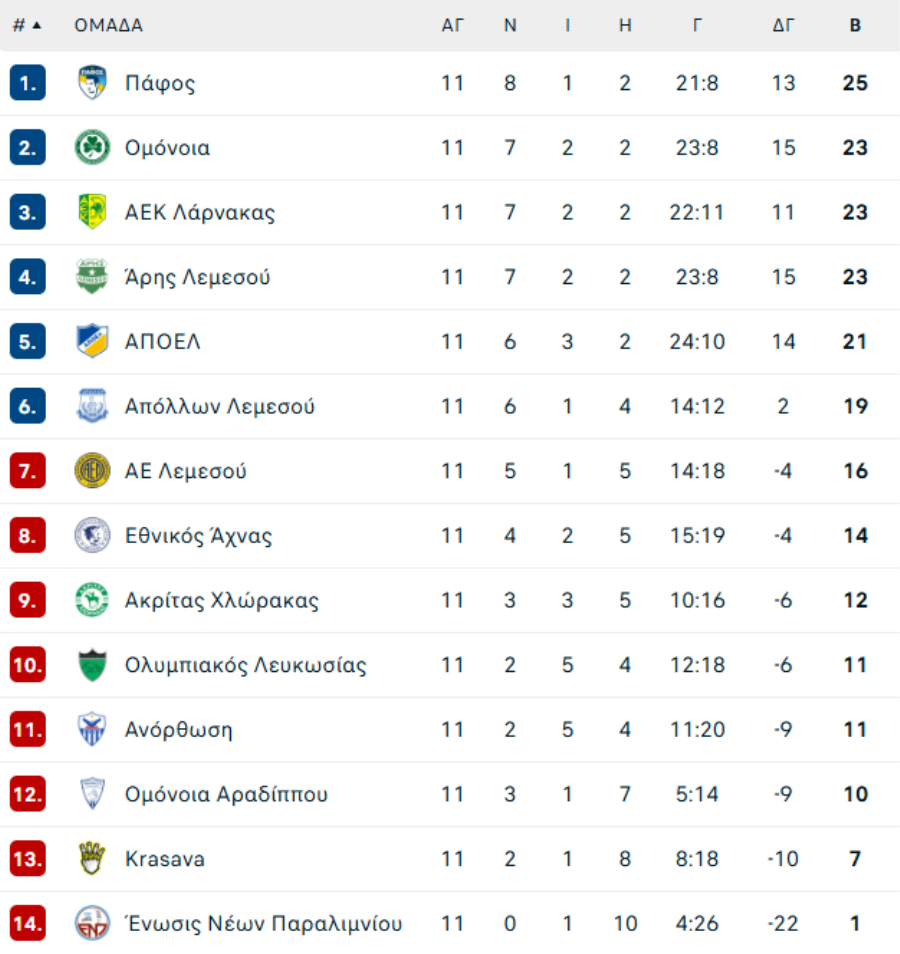Click the blue position 1 badge

tap(28, 83)
